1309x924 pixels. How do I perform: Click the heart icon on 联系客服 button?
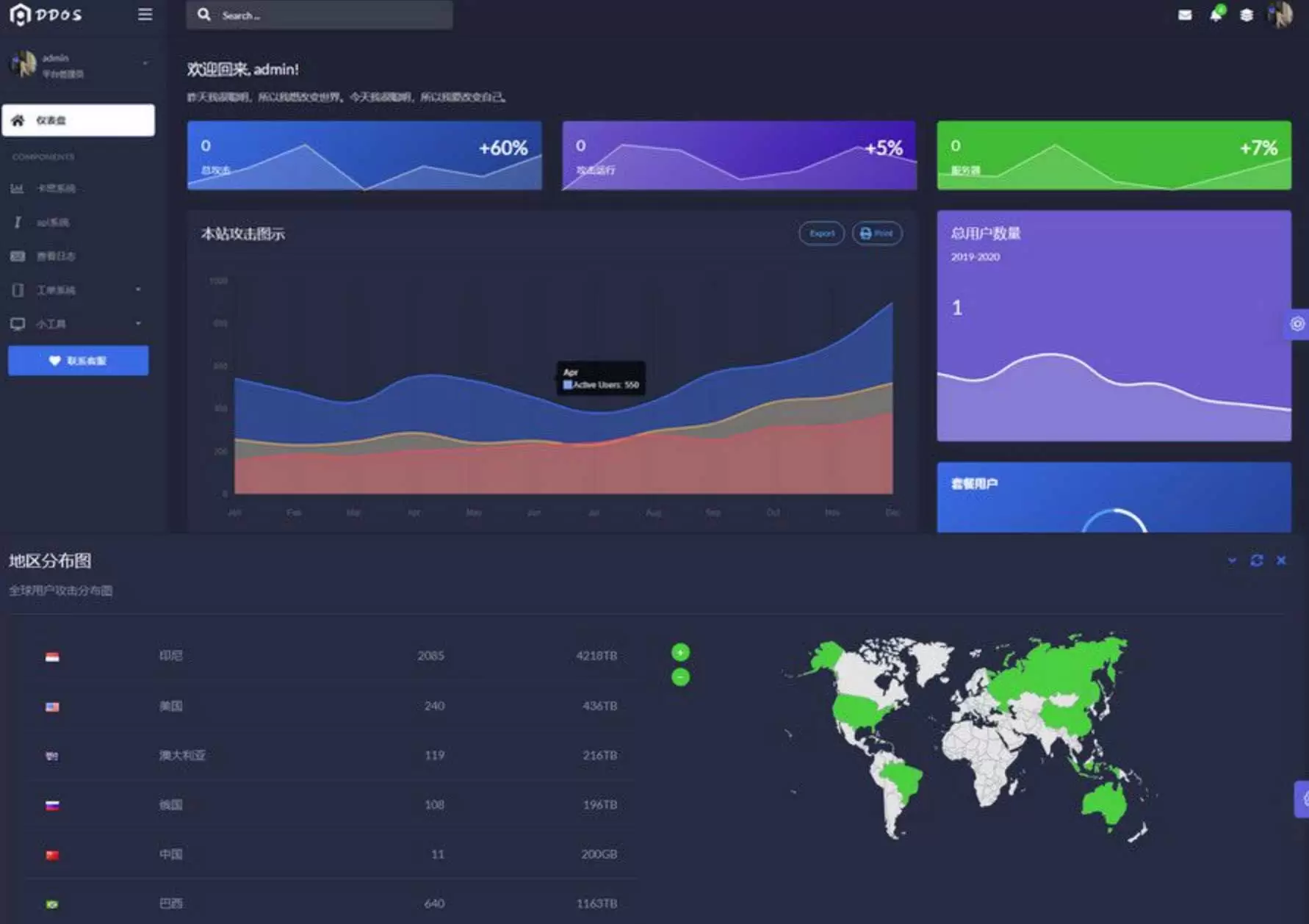tap(54, 361)
